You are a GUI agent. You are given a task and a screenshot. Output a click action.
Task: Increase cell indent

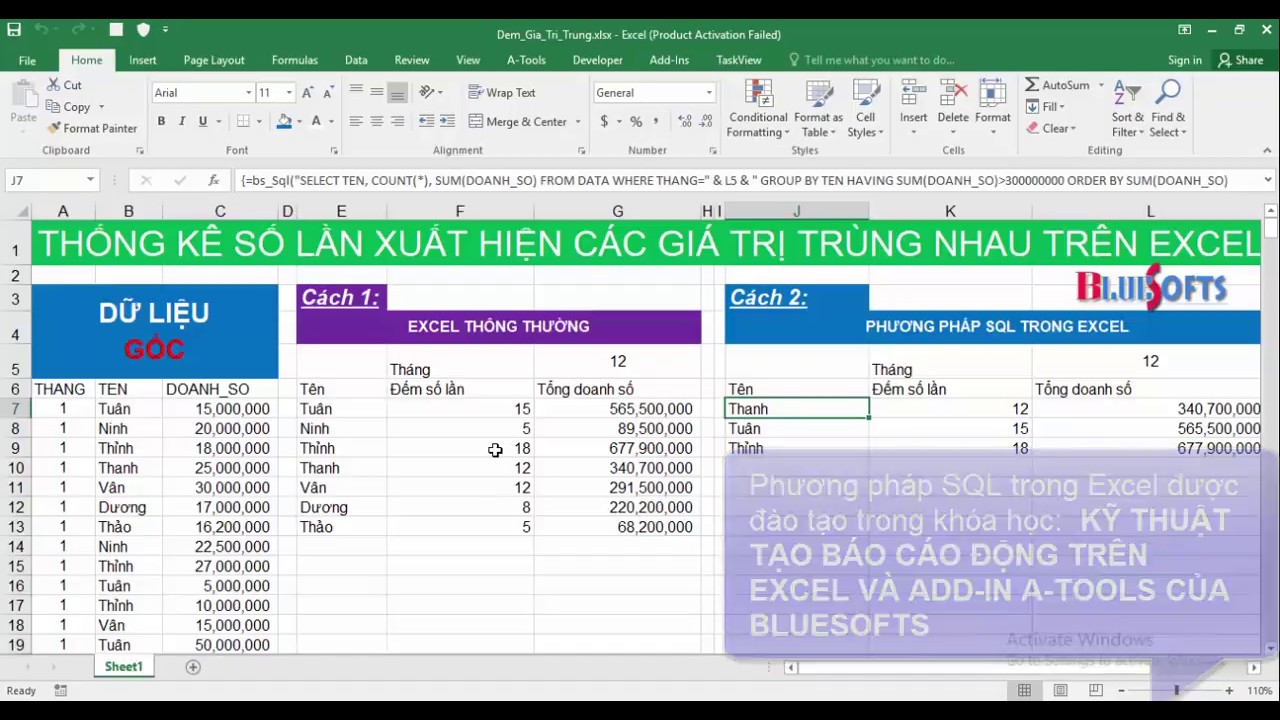coord(447,122)
